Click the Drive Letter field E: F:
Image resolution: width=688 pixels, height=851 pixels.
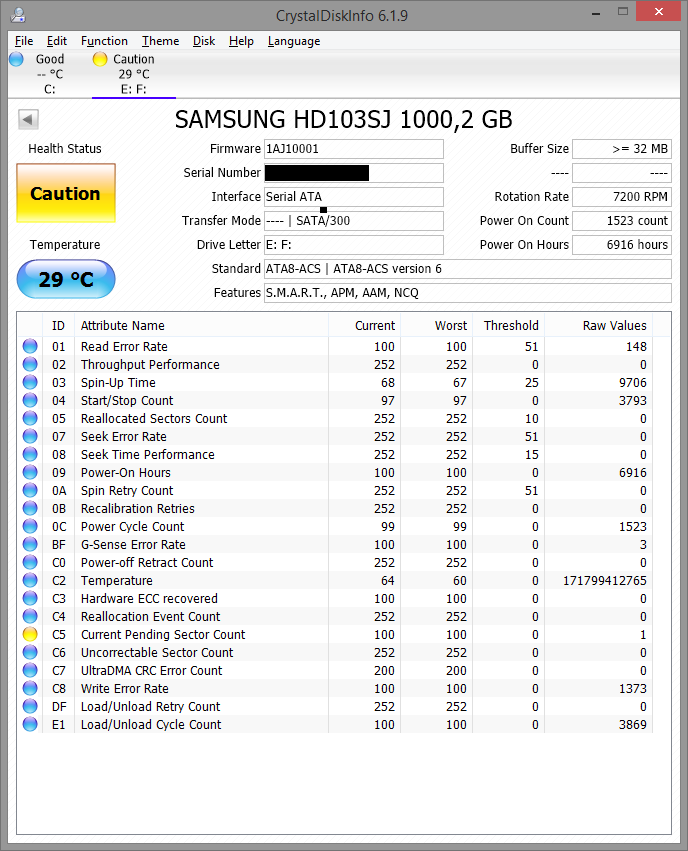(354, 244)
